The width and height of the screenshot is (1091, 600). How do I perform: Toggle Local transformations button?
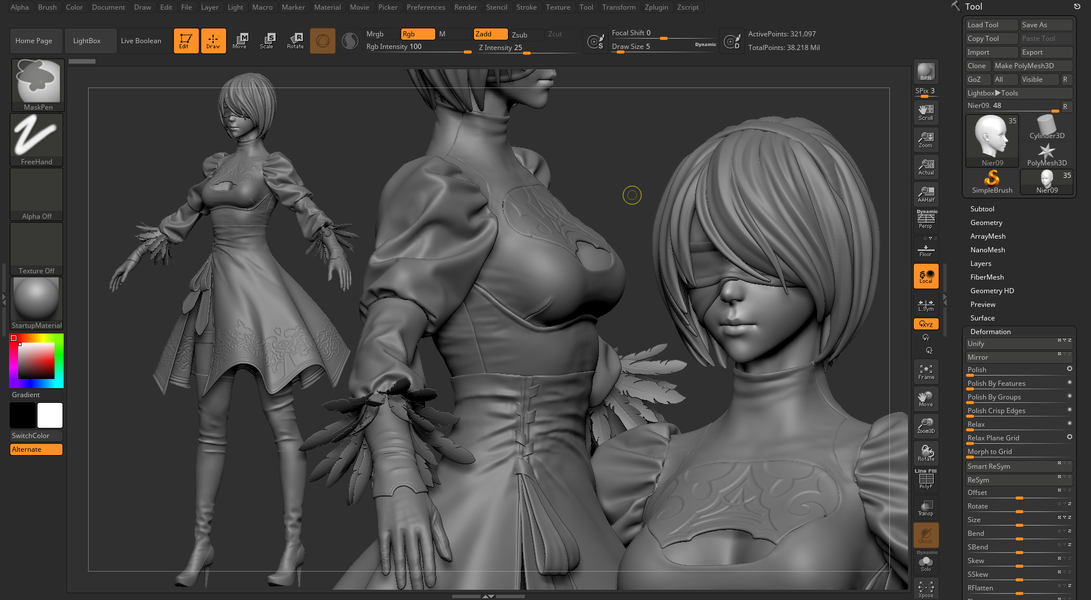point(925,276)
